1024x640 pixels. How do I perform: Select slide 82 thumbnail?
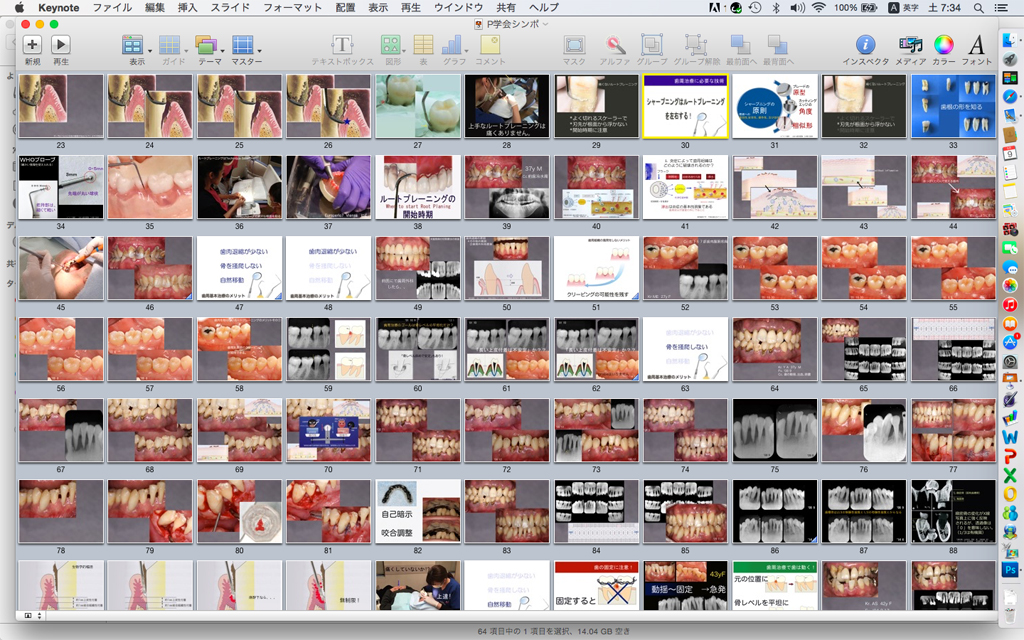[x=417, y=511]
